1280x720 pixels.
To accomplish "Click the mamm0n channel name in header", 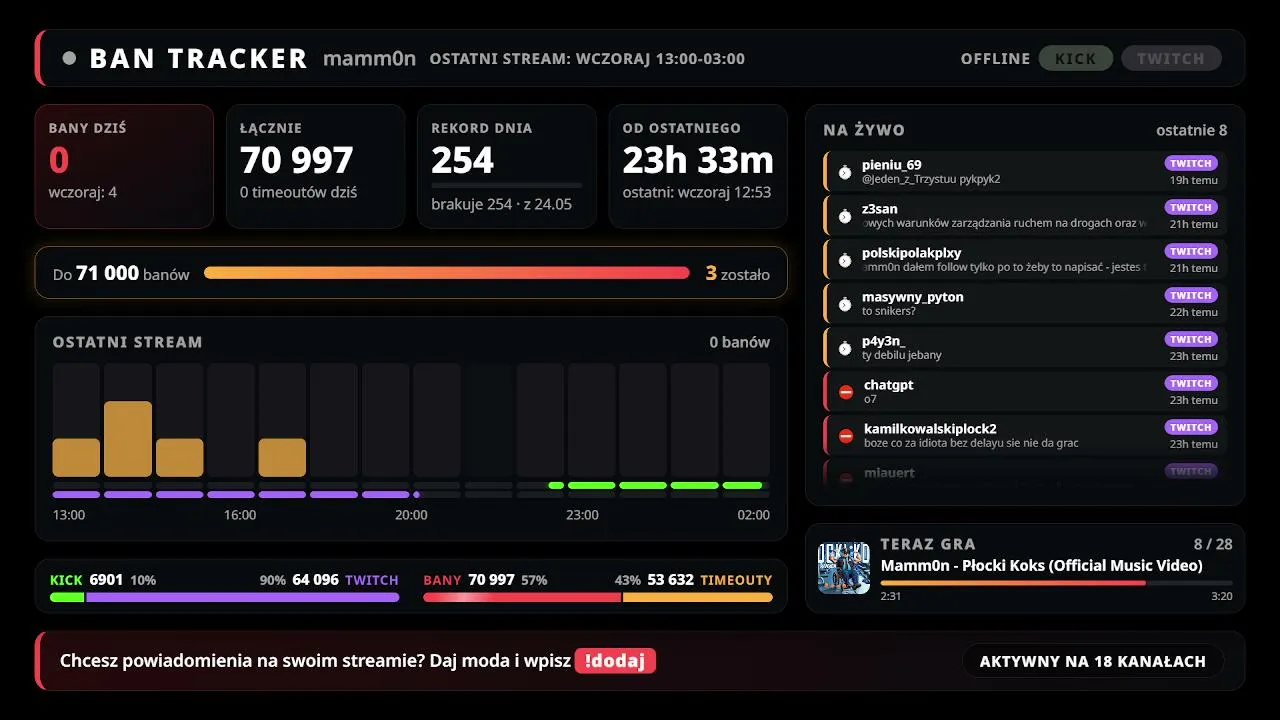I will [x=369, y=58].
